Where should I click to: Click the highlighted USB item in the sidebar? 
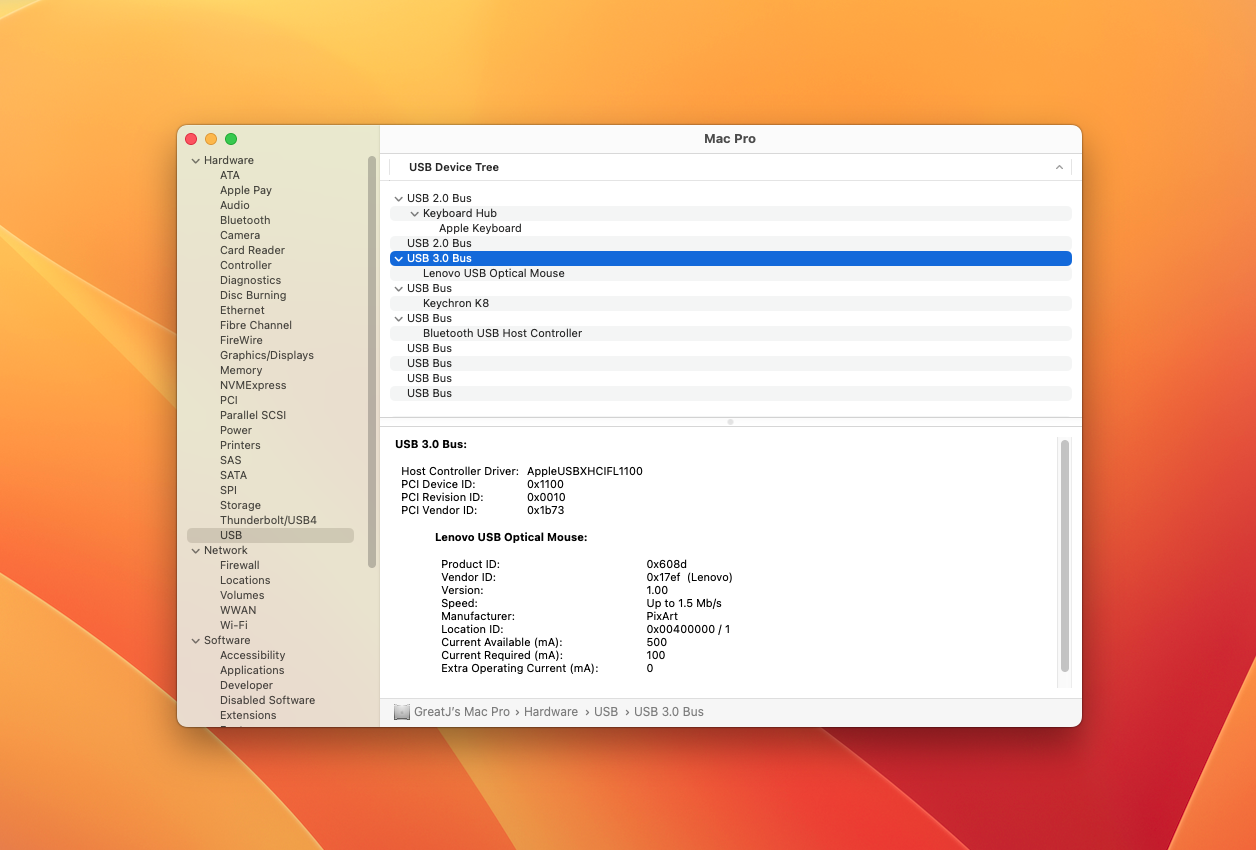270,535
